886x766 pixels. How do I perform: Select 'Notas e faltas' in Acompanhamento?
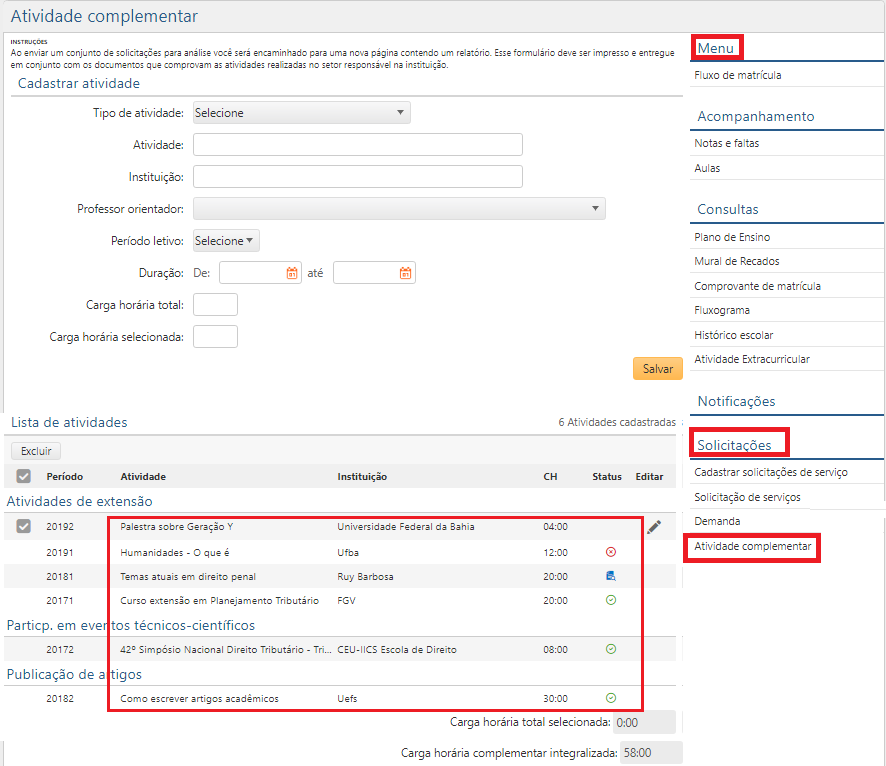tap(728, 143)
